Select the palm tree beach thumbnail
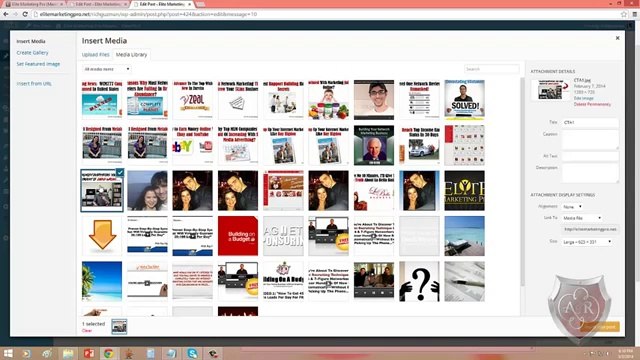 pos(102,281)
